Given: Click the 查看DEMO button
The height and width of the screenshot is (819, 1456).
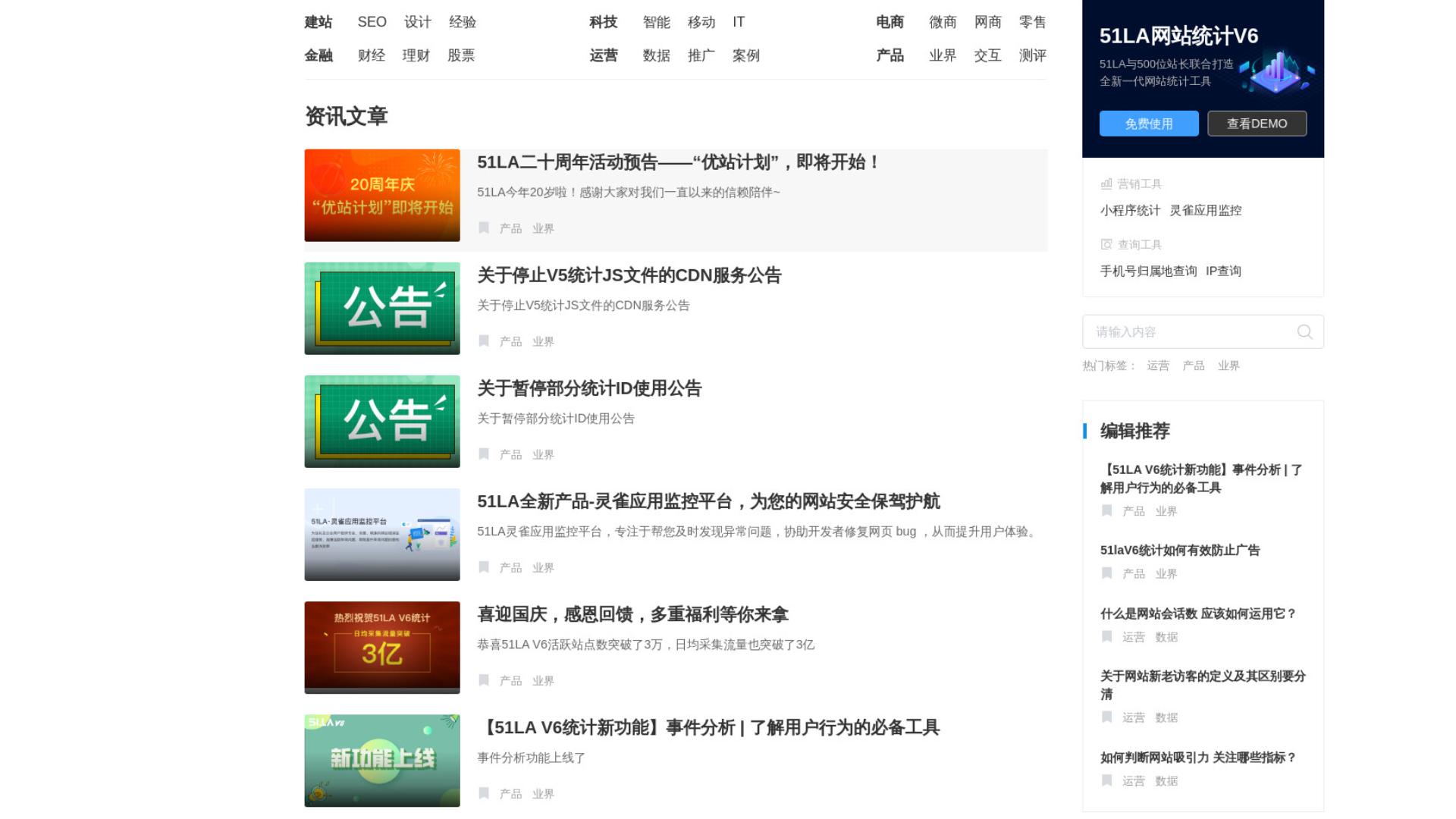Looking at the screenshot, I should [1257, 124].
